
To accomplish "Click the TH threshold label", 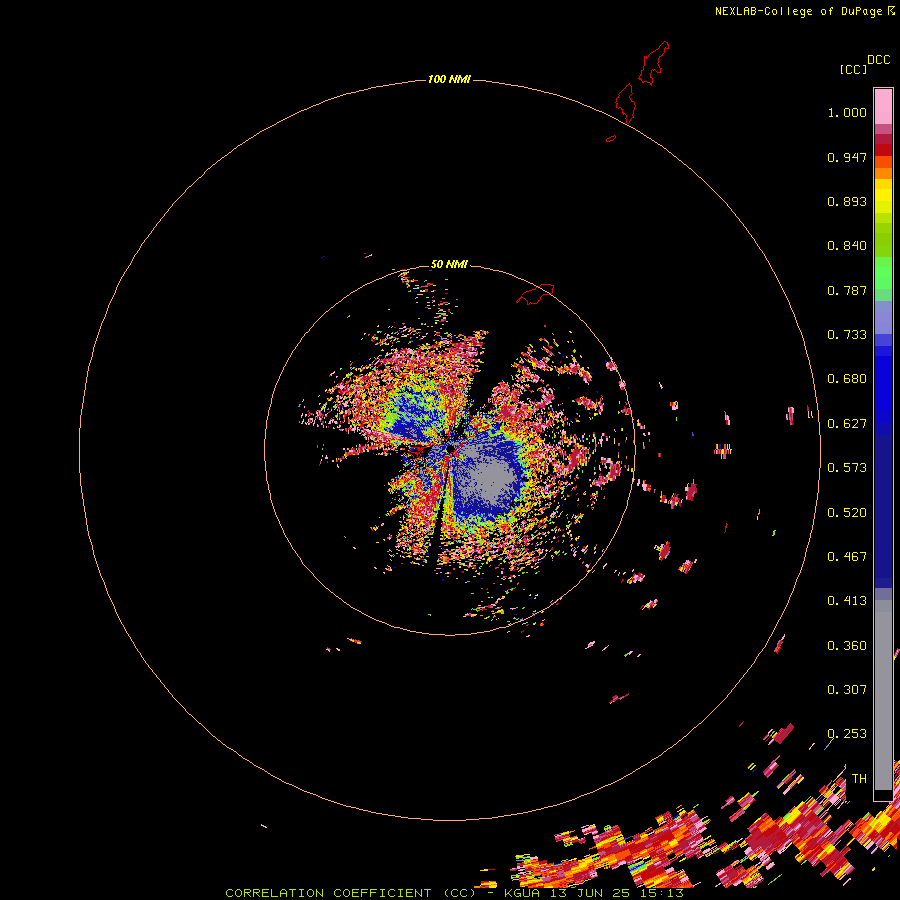I will tap(859, 779).
